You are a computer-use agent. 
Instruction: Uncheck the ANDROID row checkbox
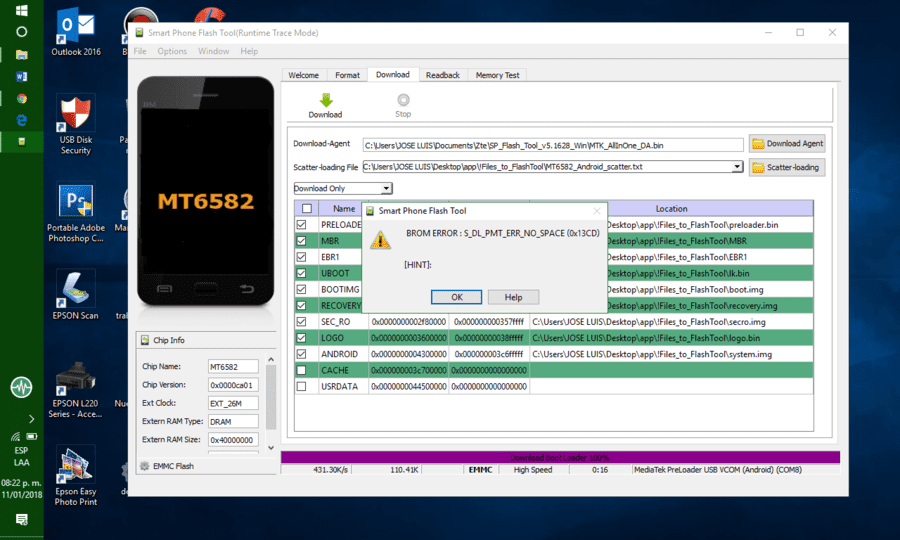coord(302,354)
